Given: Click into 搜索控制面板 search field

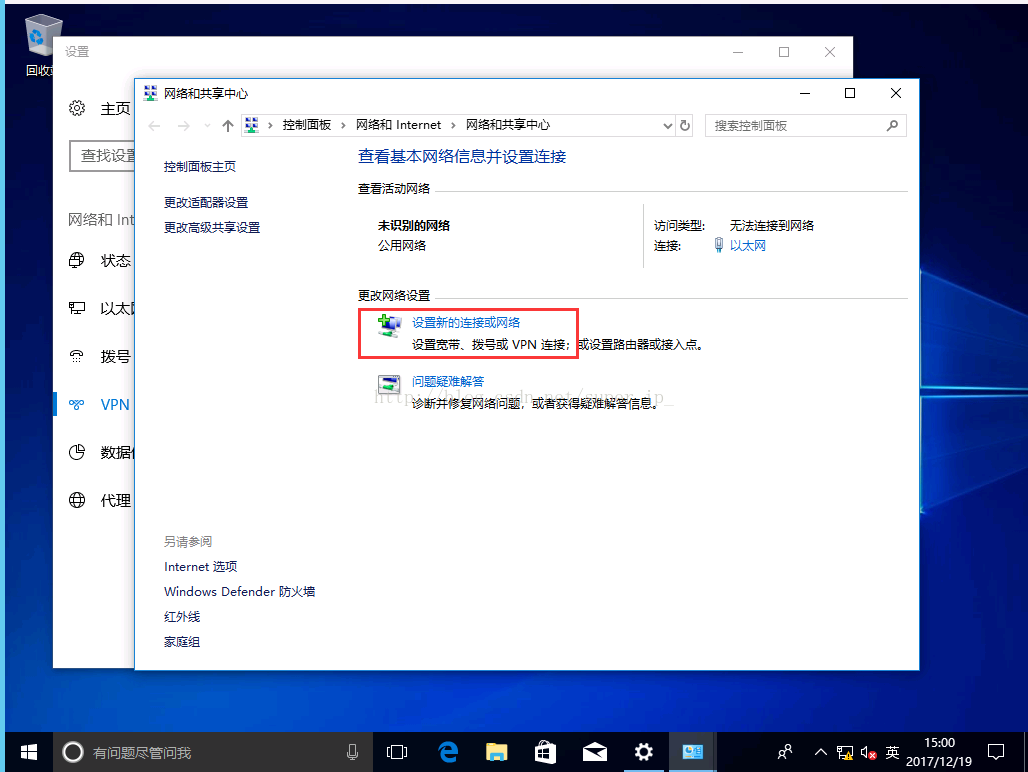Looking at the screenshot, I should tap(806, 126).
